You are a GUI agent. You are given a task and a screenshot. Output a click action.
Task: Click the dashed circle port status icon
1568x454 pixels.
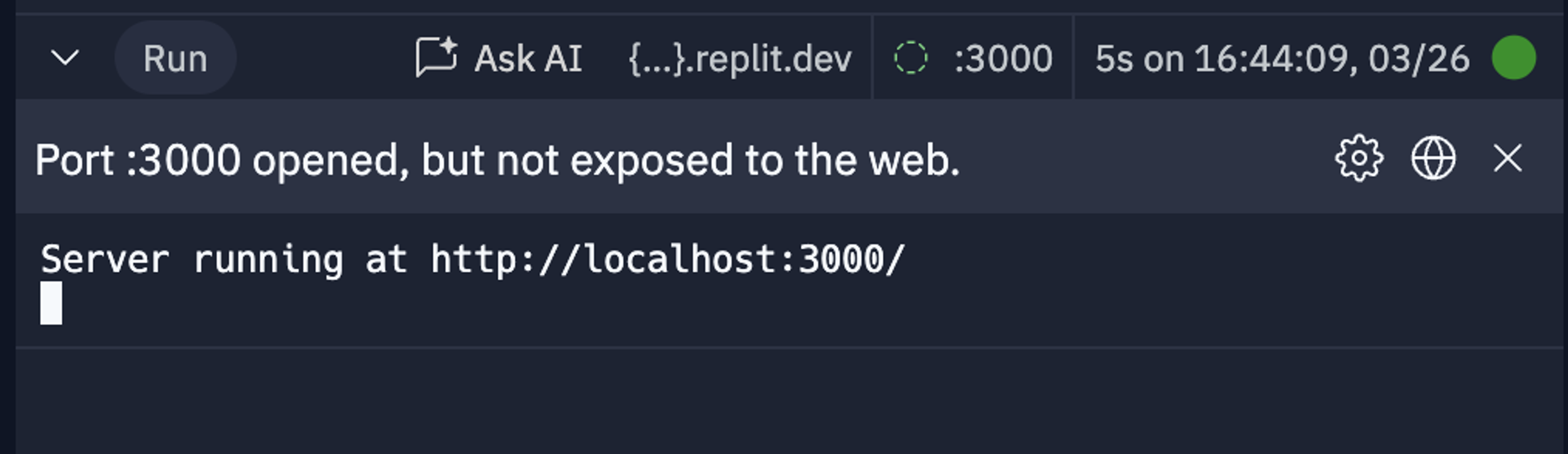pyautogui.click(x=911, y=58)
